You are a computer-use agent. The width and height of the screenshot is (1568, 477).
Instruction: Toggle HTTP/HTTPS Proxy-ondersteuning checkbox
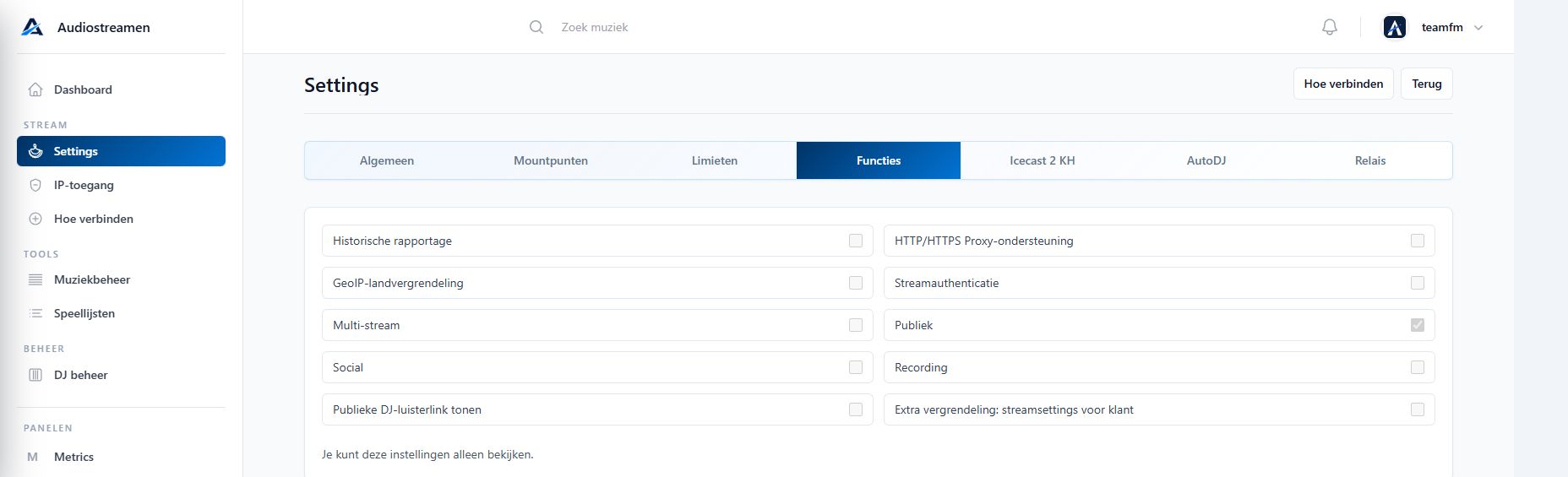point(1418,241)
